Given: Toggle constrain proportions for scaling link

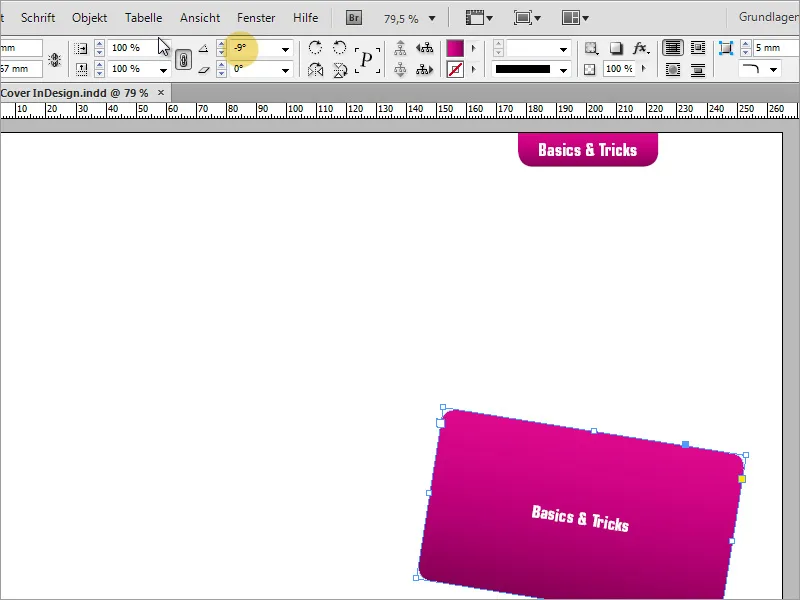Looking at the screenshot, I should pyautogui.click(x=183, y=60).
